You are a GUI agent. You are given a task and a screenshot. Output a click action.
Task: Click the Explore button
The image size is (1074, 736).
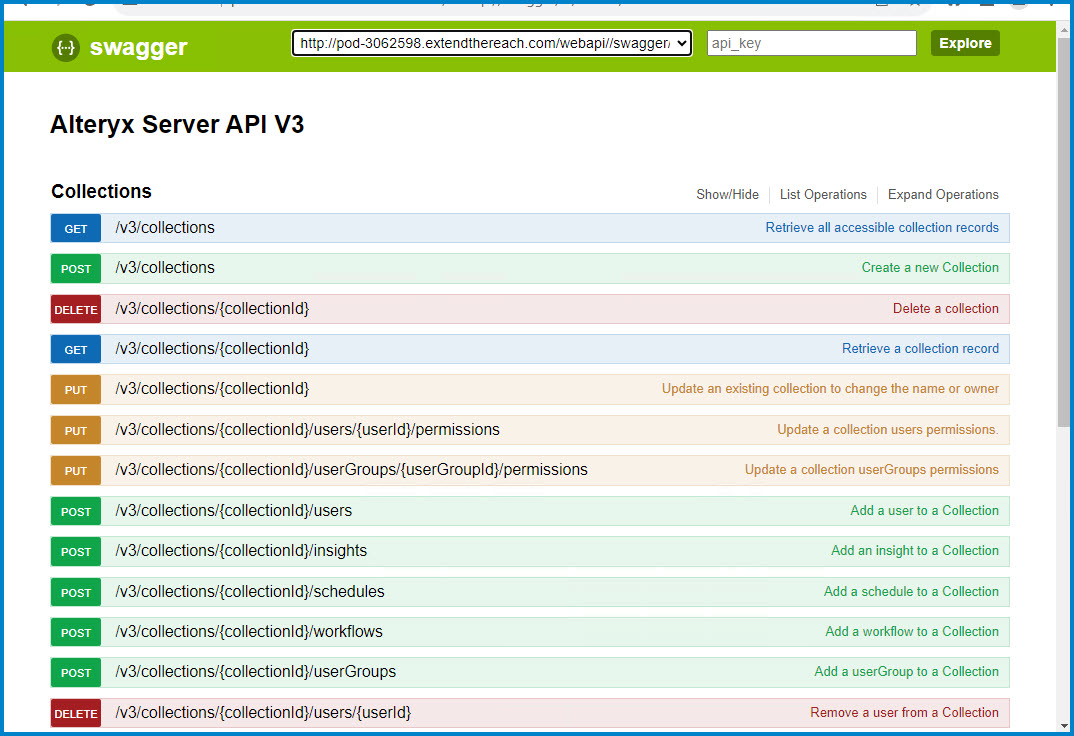tap(964, 43)
